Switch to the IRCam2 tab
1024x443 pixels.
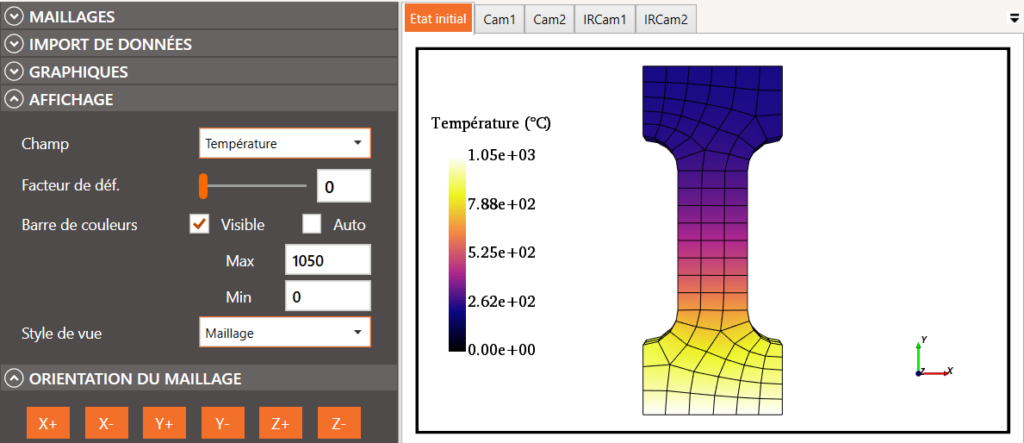pos(665,20)
